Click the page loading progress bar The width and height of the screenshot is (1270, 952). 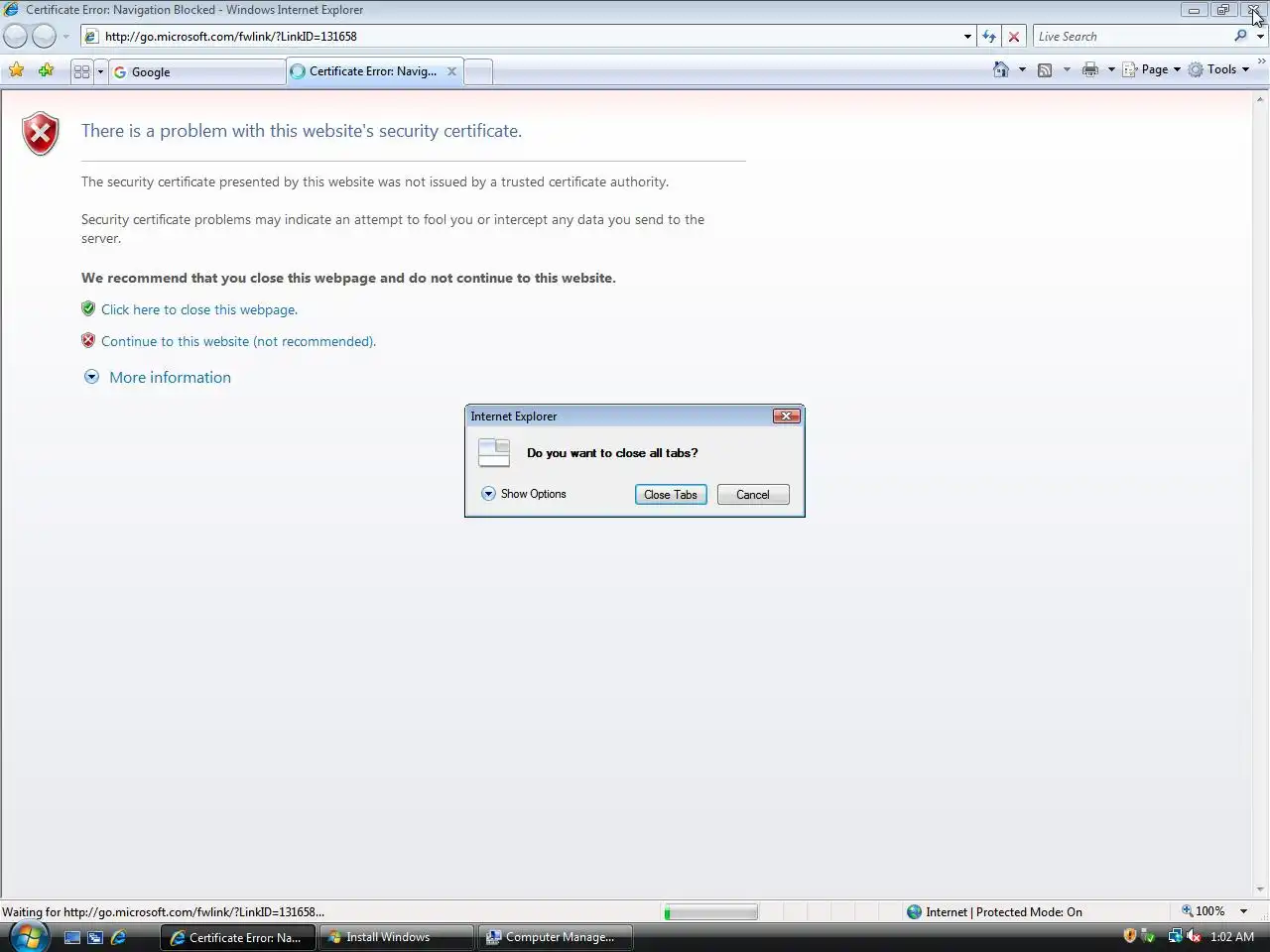coord(710,912)
